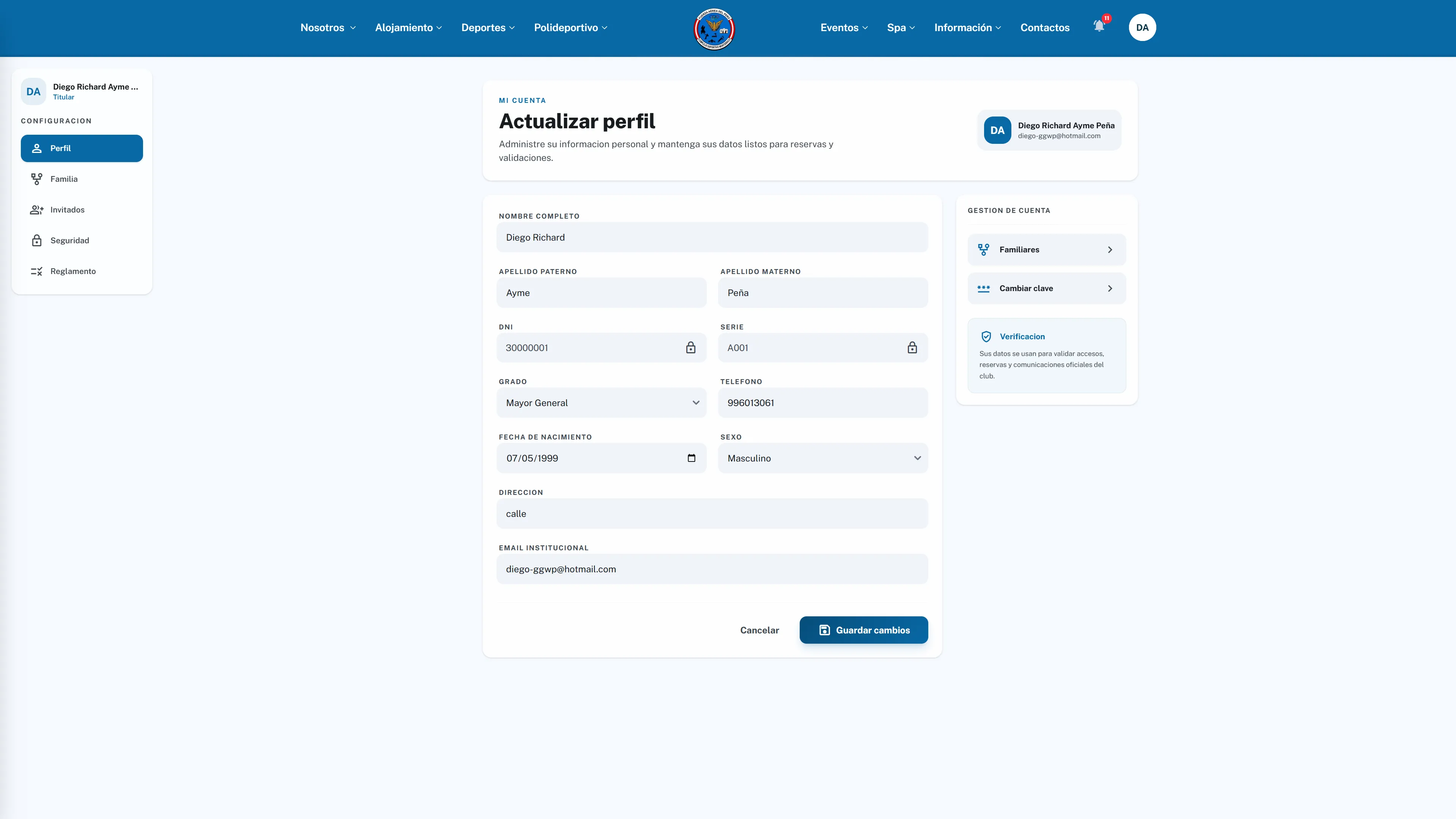This screenshot has height=819, width=1456.
Task: Click the Cancelar button
Action: [x=759, y=630]
